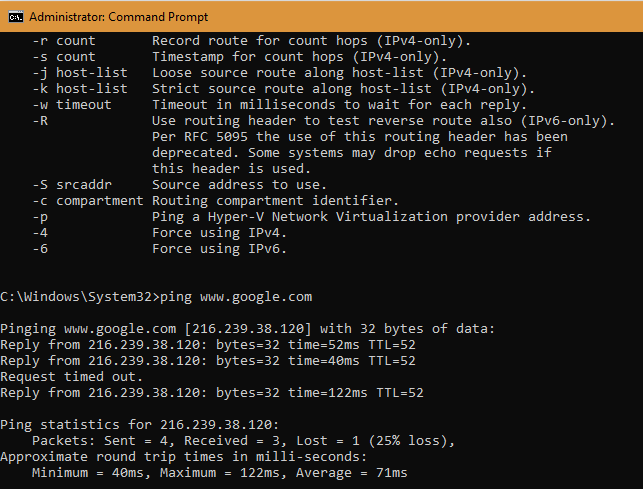Click the Request timed out line

(71, 377)
